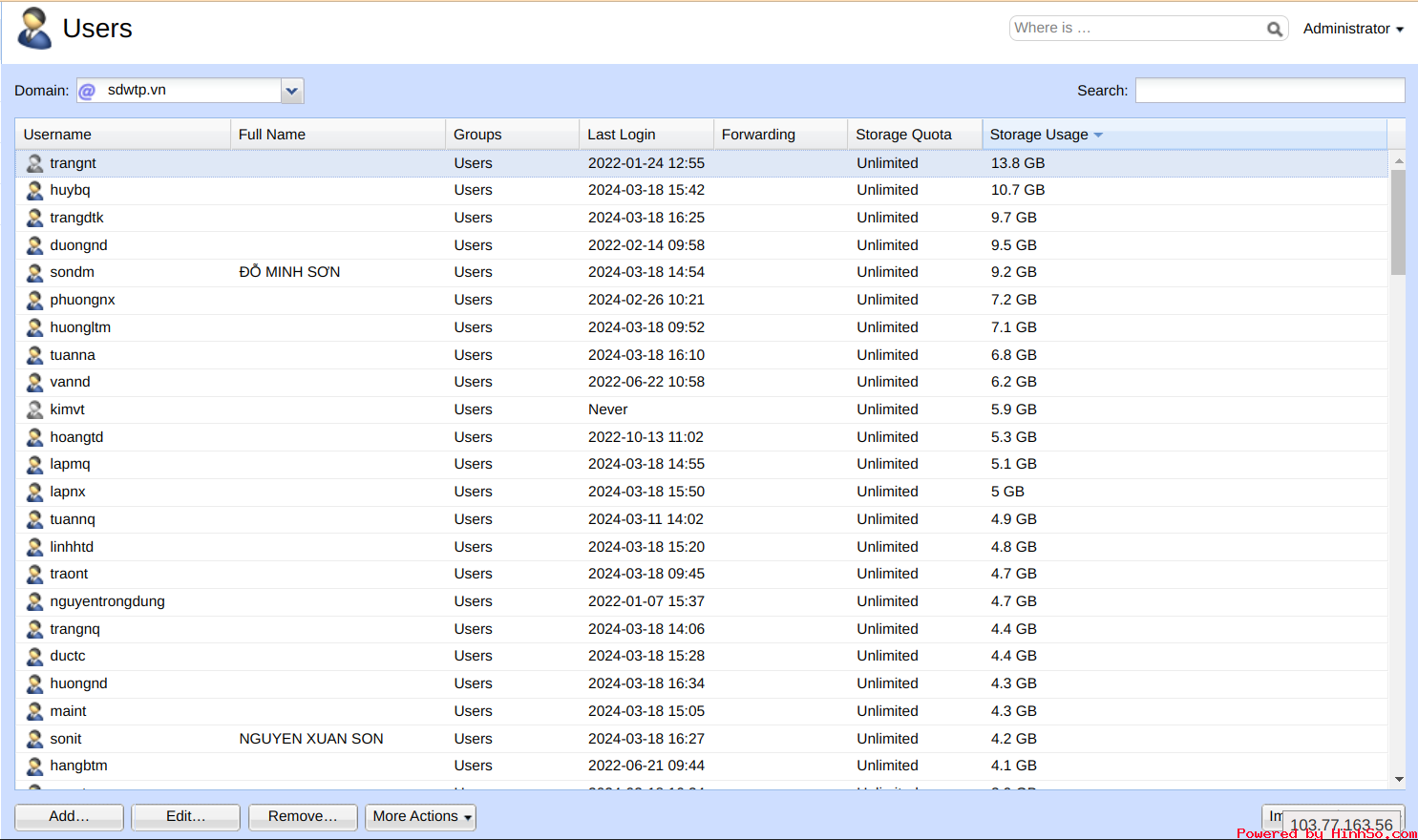
Task: Click the user icon next to lapnx
Action: point(34,493)
